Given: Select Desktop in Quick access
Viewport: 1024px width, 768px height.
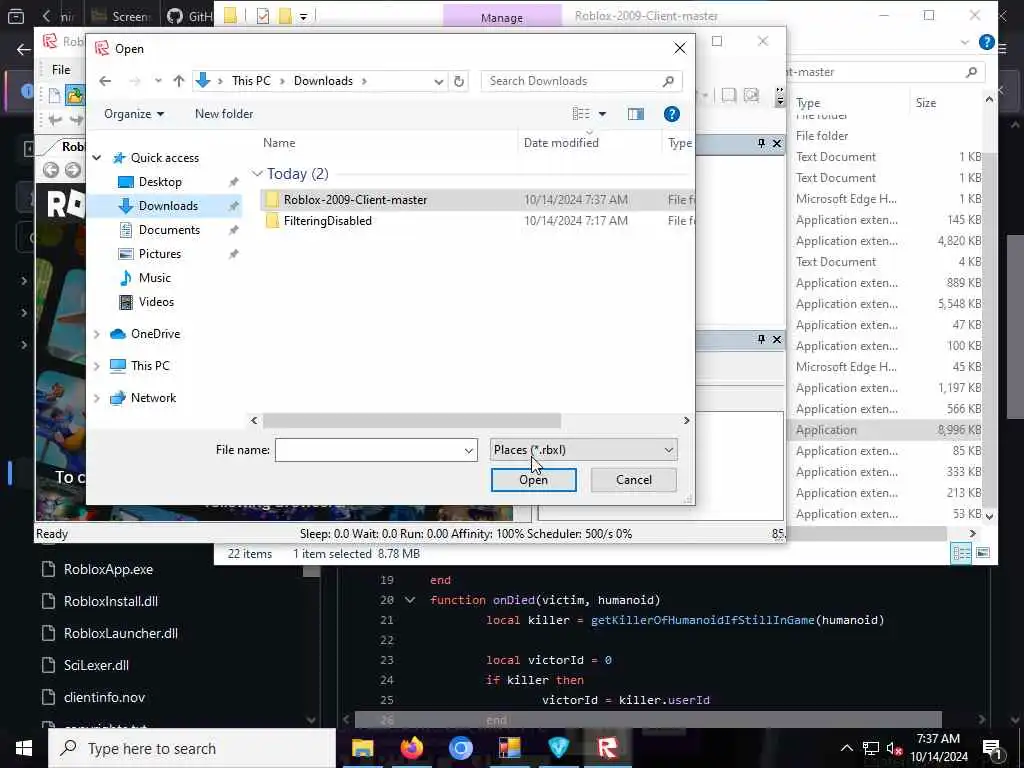Looking at the screenshot, I should pos(160,182).
